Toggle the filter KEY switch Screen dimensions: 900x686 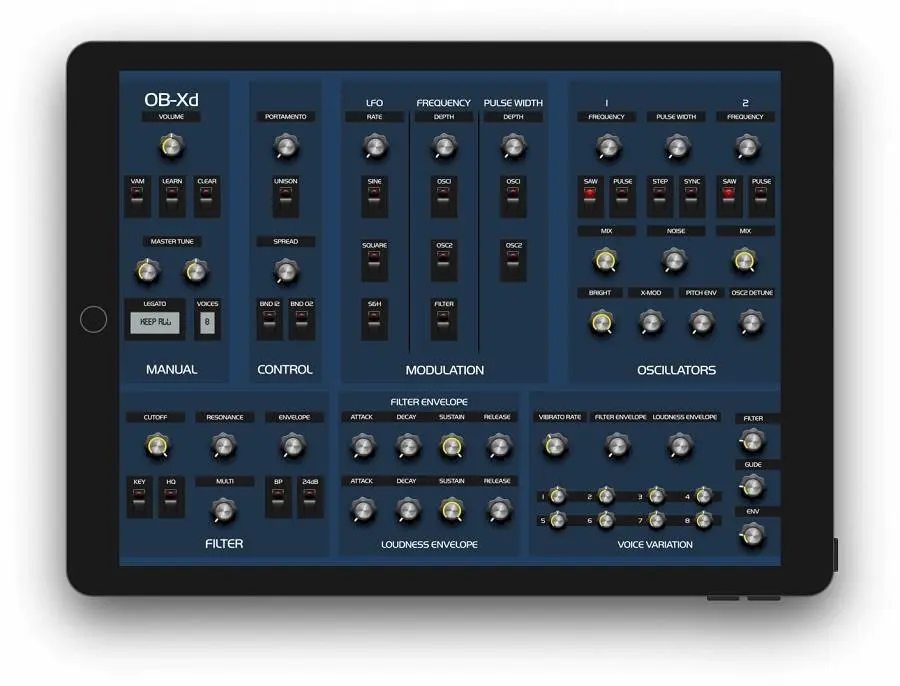139,497
